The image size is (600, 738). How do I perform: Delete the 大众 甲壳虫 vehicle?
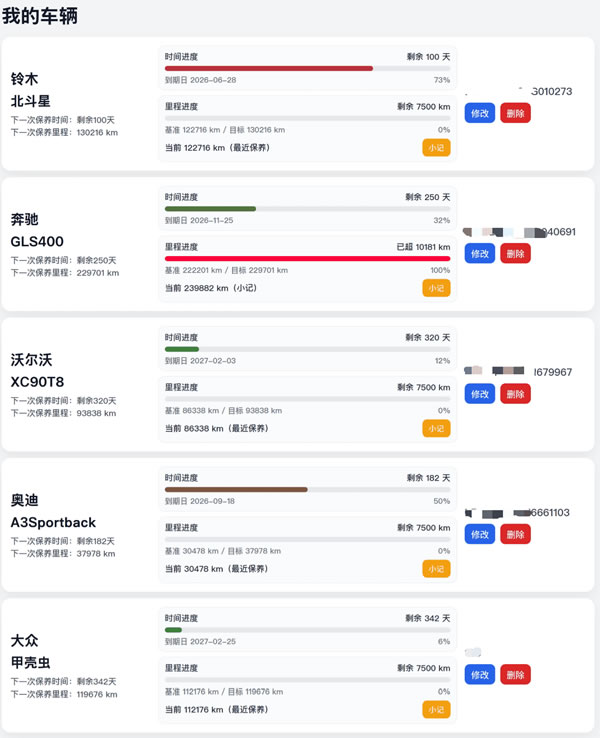[515, 674]
